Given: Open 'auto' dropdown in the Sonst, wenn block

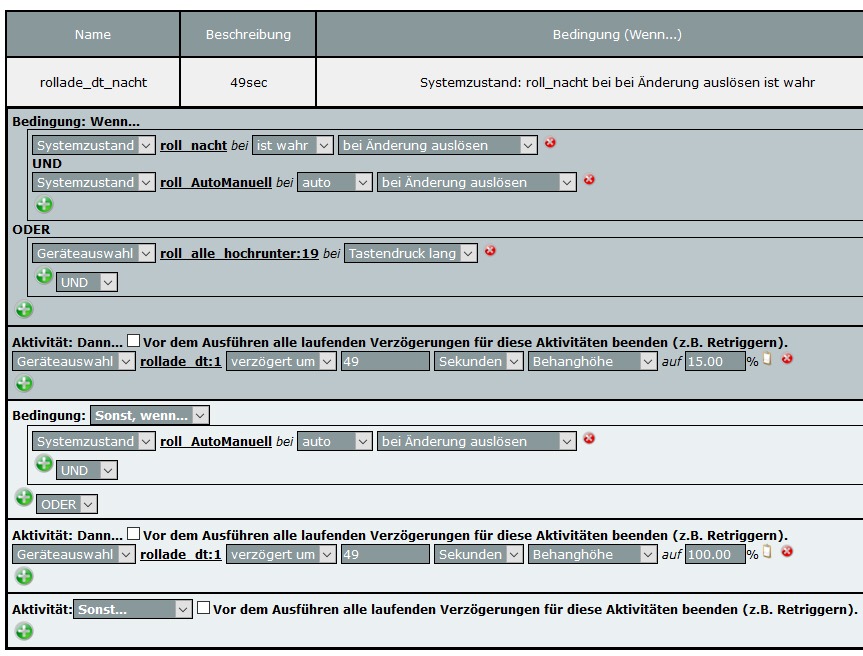Looking at the screenshot, I should pyautogui.click(x=335, y=441).
